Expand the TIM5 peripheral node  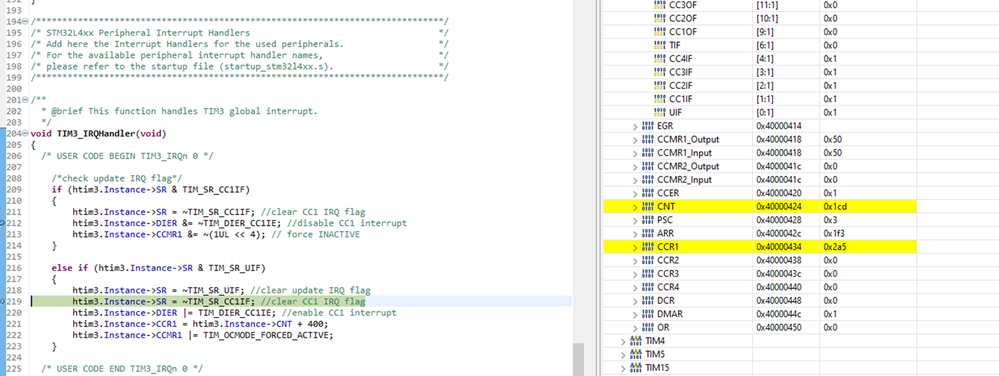[623, 354]
